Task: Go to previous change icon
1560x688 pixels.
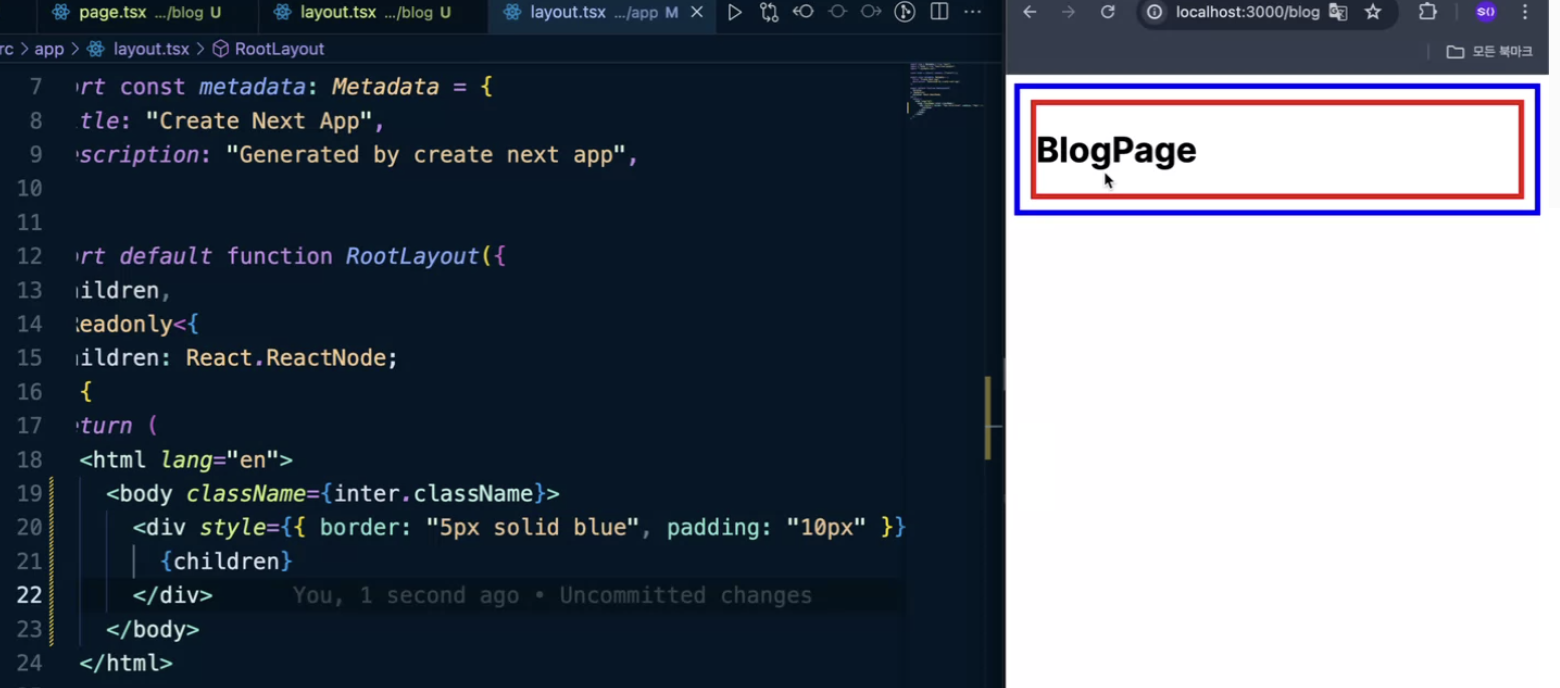Action: tap(803, 12)
